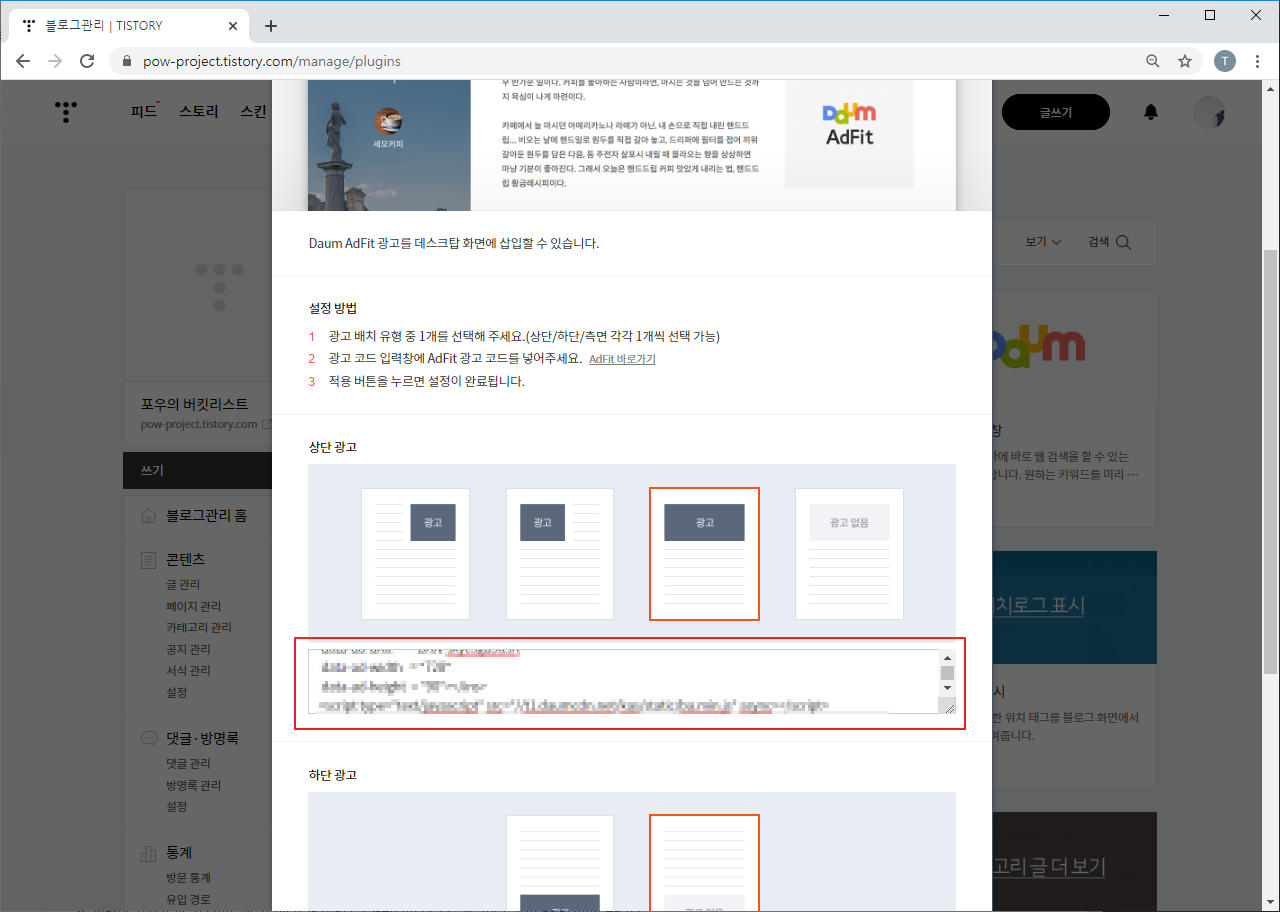Viewport: 1280px width, 912px height.
Task: Click the Daum AdFit logo image
Action: click(x=849, y=125)
